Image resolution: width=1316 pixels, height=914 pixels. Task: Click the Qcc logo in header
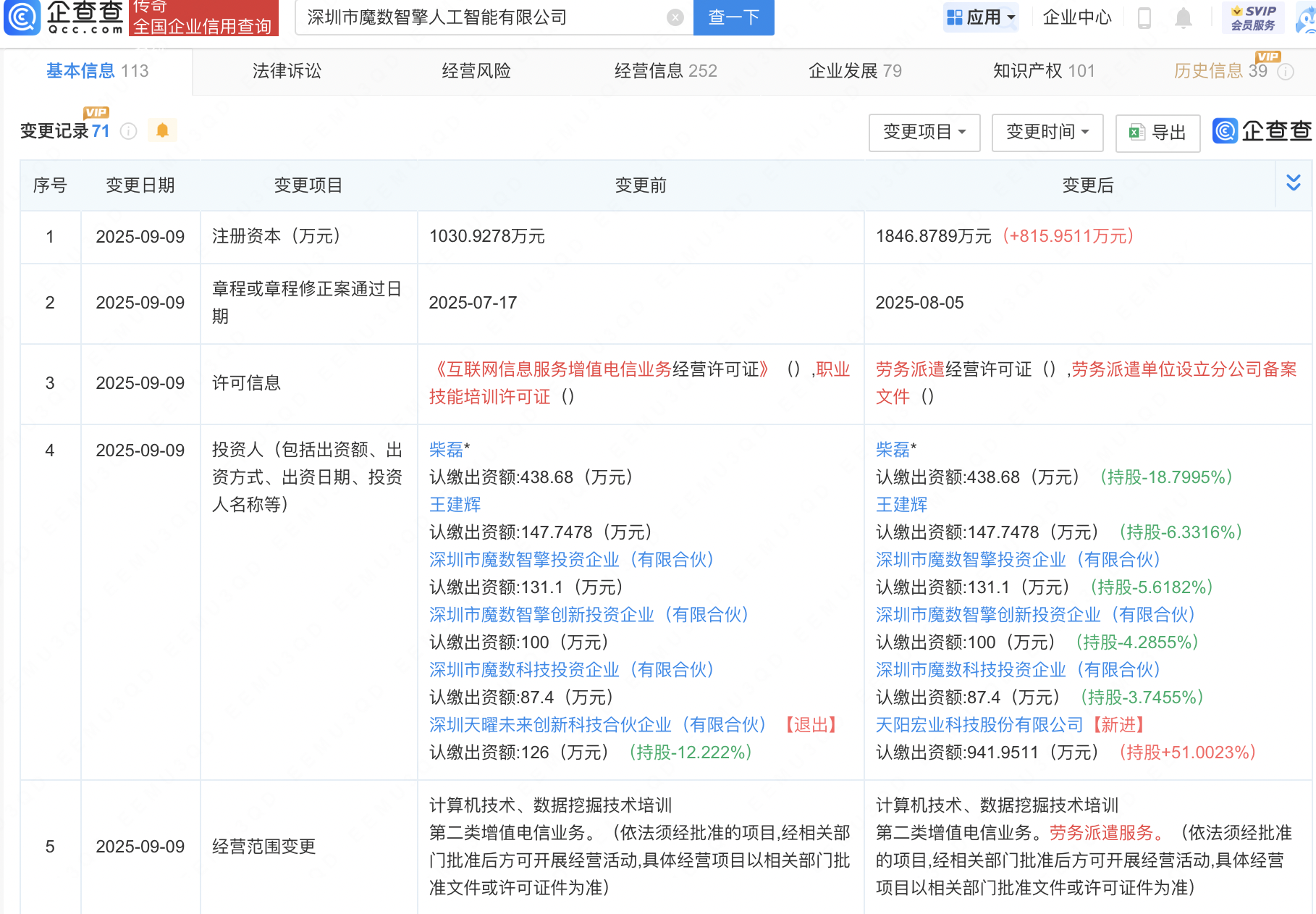65,17
